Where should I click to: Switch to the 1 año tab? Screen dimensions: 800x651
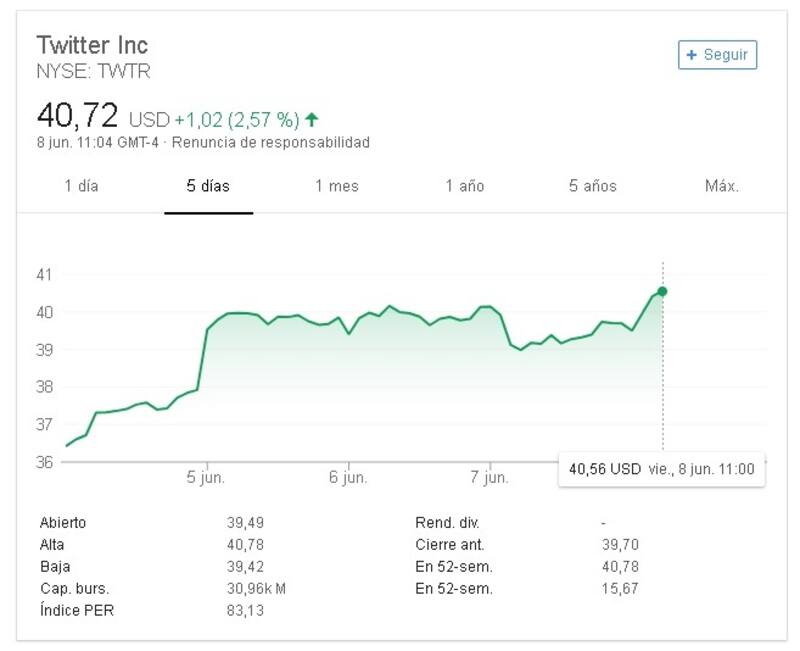click(465, 186)
